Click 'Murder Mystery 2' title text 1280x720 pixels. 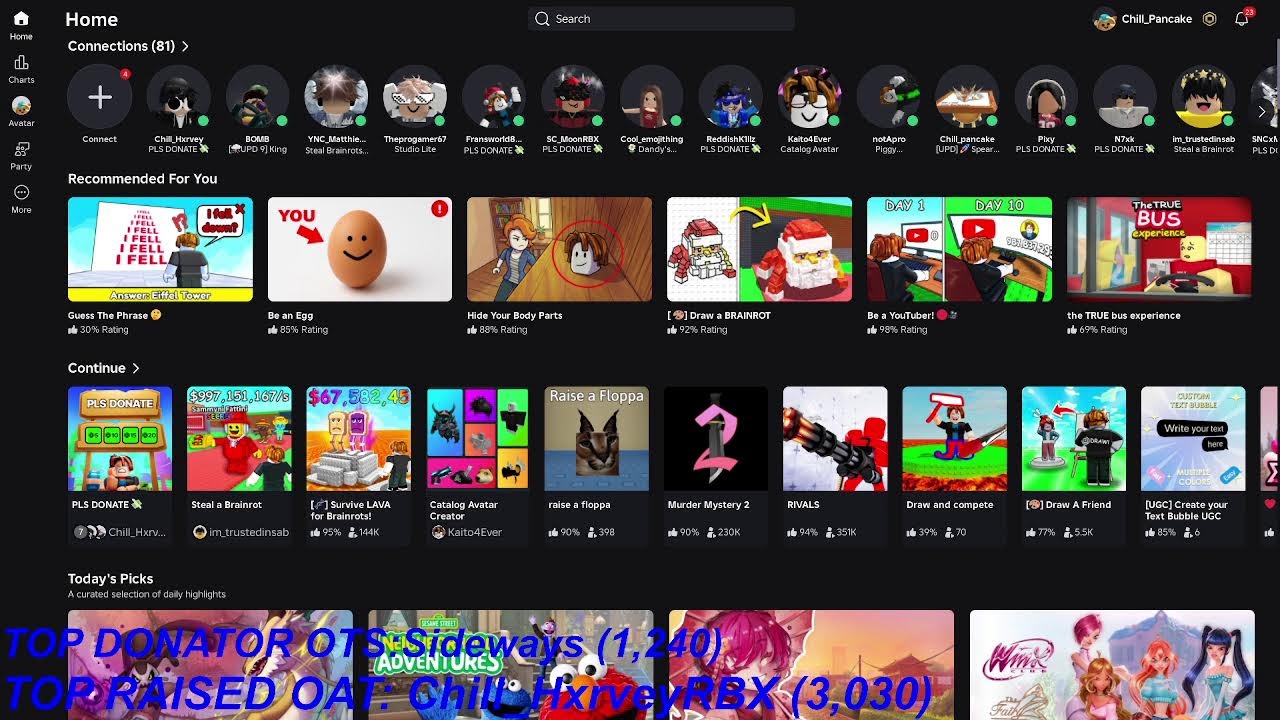(x=708, y=505)
